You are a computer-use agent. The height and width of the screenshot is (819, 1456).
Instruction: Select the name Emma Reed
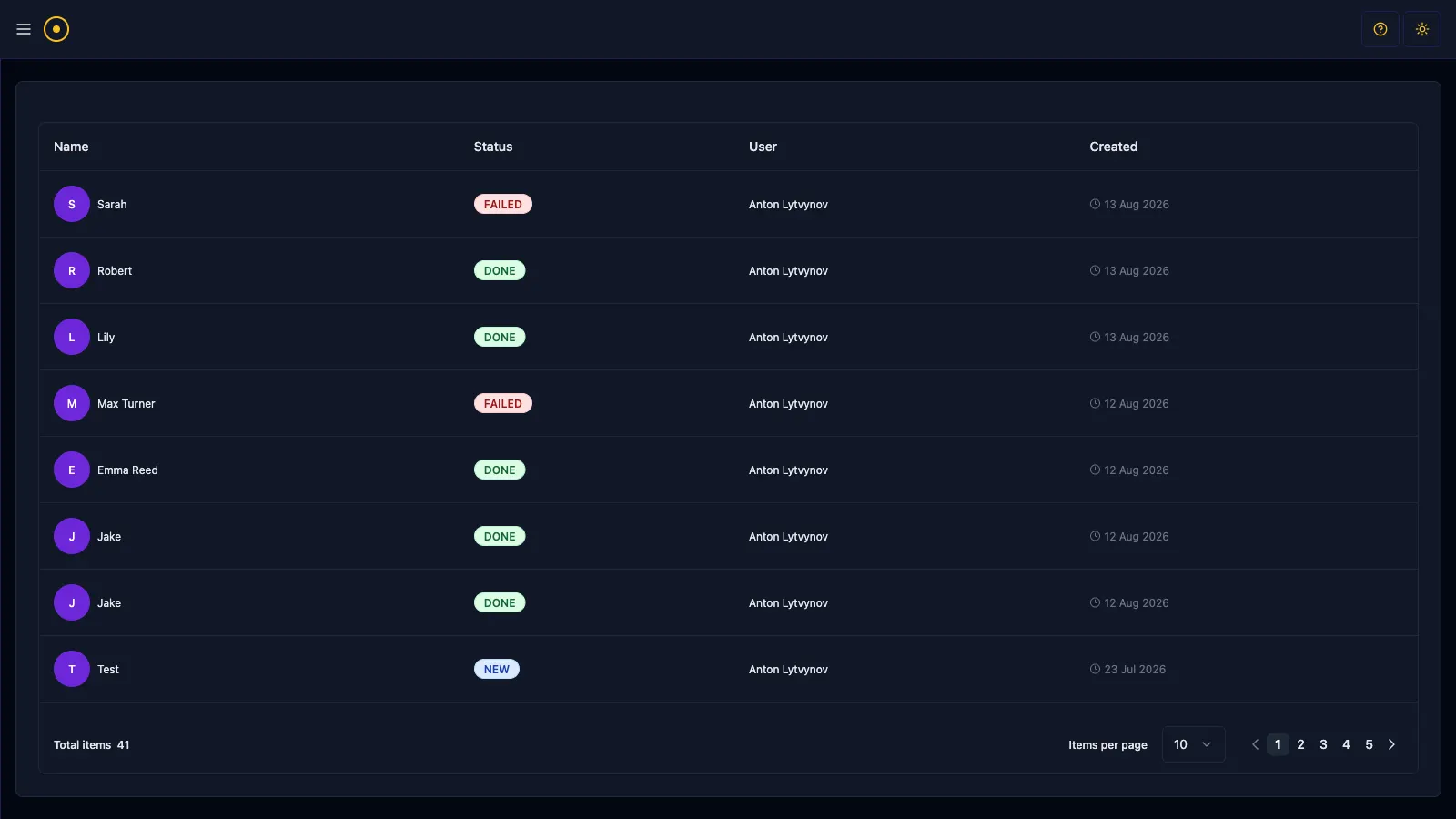(x=127, y=470)
